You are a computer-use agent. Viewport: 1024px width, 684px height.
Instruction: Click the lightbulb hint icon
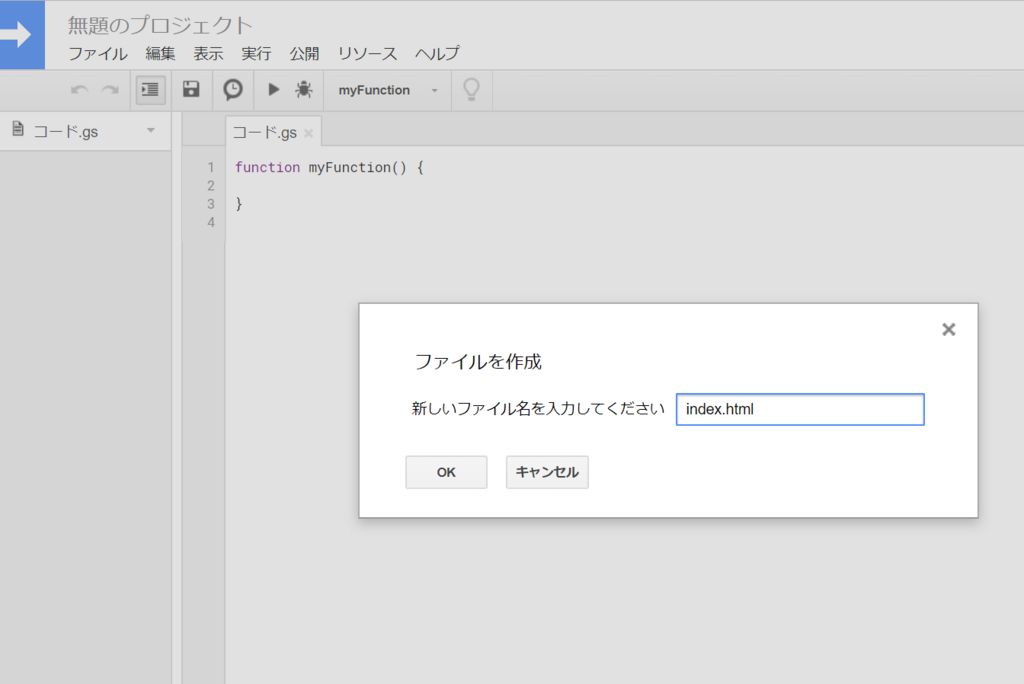[472, 90]
